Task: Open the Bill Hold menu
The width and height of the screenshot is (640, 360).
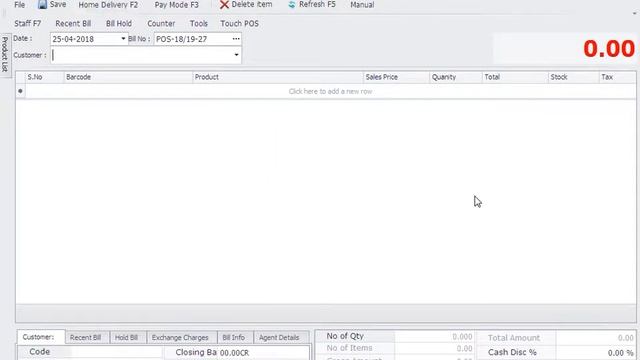Action: tap(119, 24)
